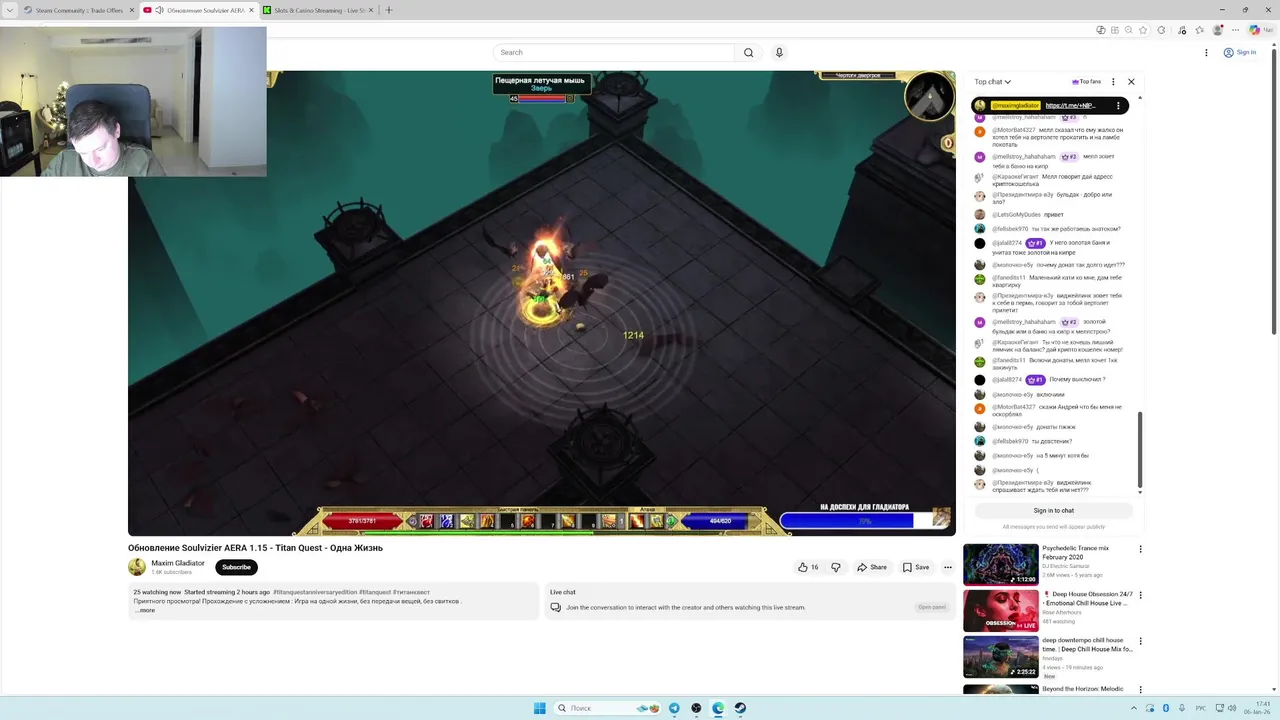
Task: Open new browser tab with plus
Action: click(389, 10)
